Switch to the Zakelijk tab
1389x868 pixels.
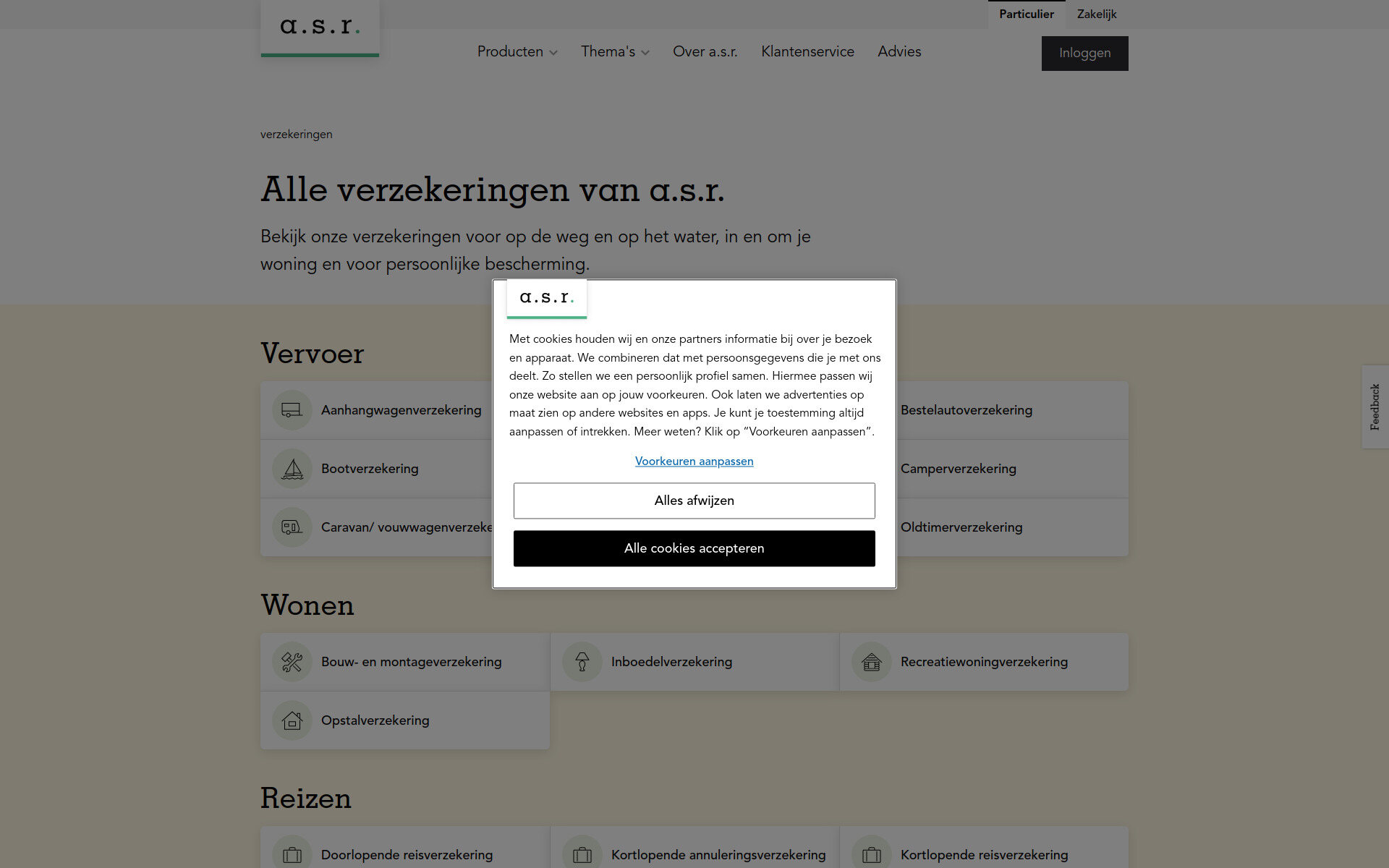(x=1097, y=14)
